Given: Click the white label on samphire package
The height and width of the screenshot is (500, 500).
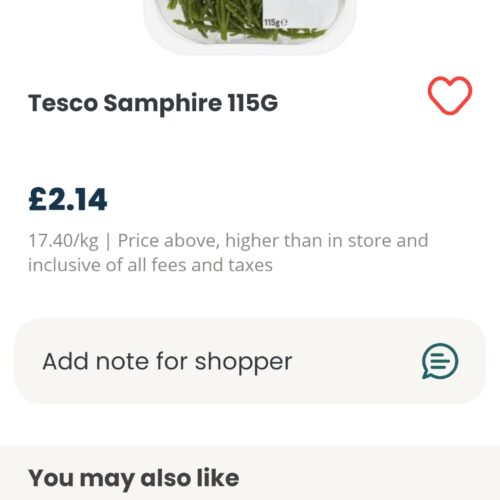Looking at the screenshot, I should (x=302, y=15).
